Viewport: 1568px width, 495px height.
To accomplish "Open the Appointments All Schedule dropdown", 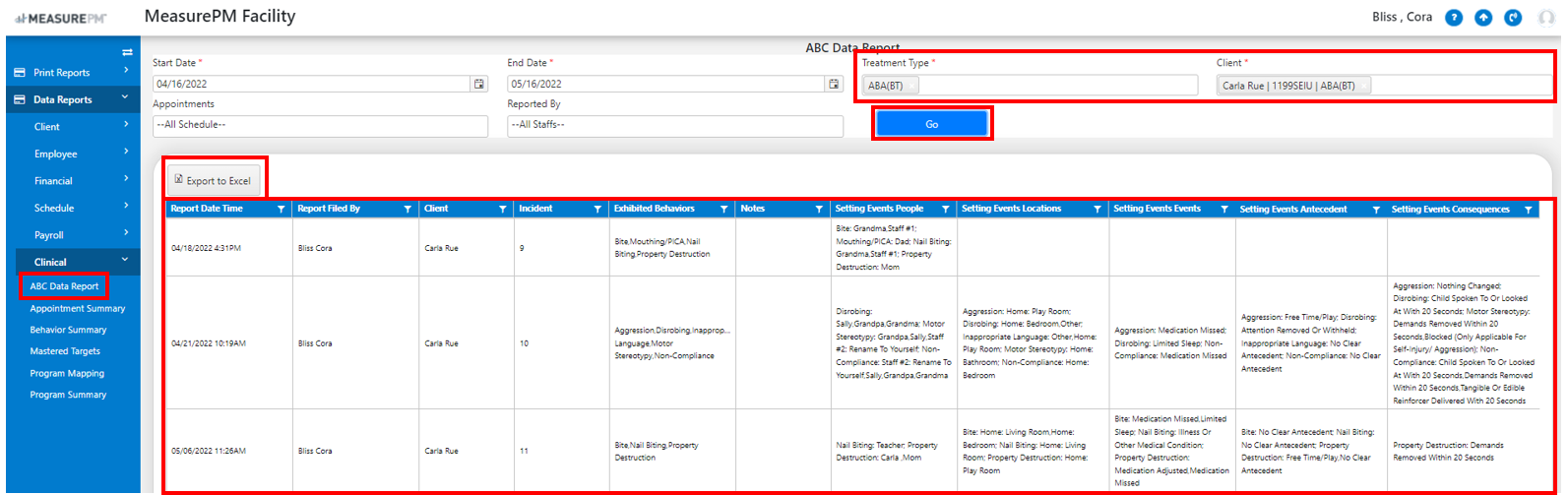I will (320, 126).
